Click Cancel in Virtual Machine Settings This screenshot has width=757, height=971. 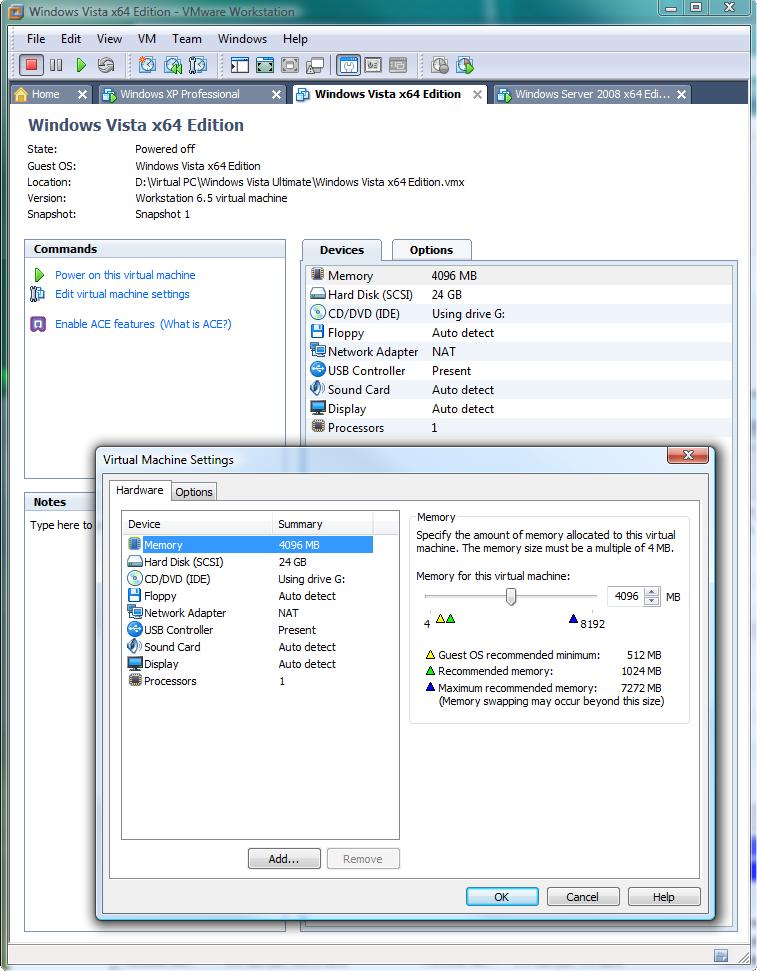click(x=582, y=897)
